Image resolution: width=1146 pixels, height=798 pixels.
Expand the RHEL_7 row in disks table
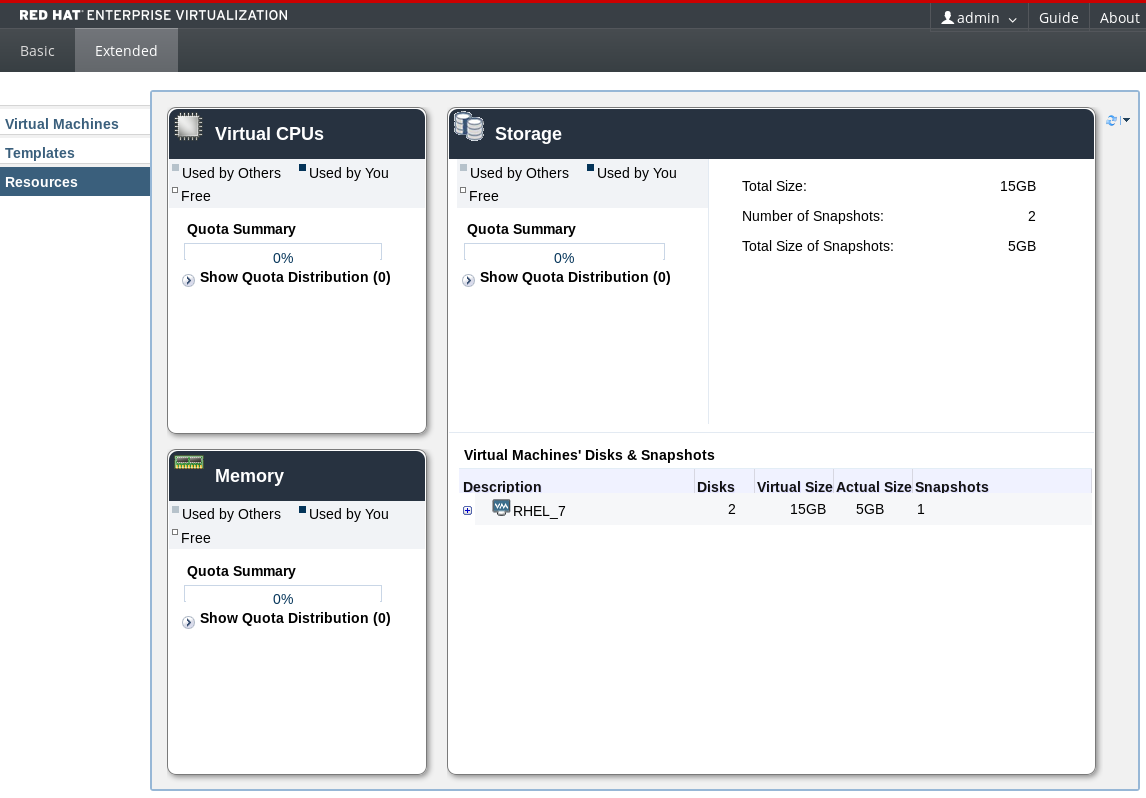[x=467, y=511]
